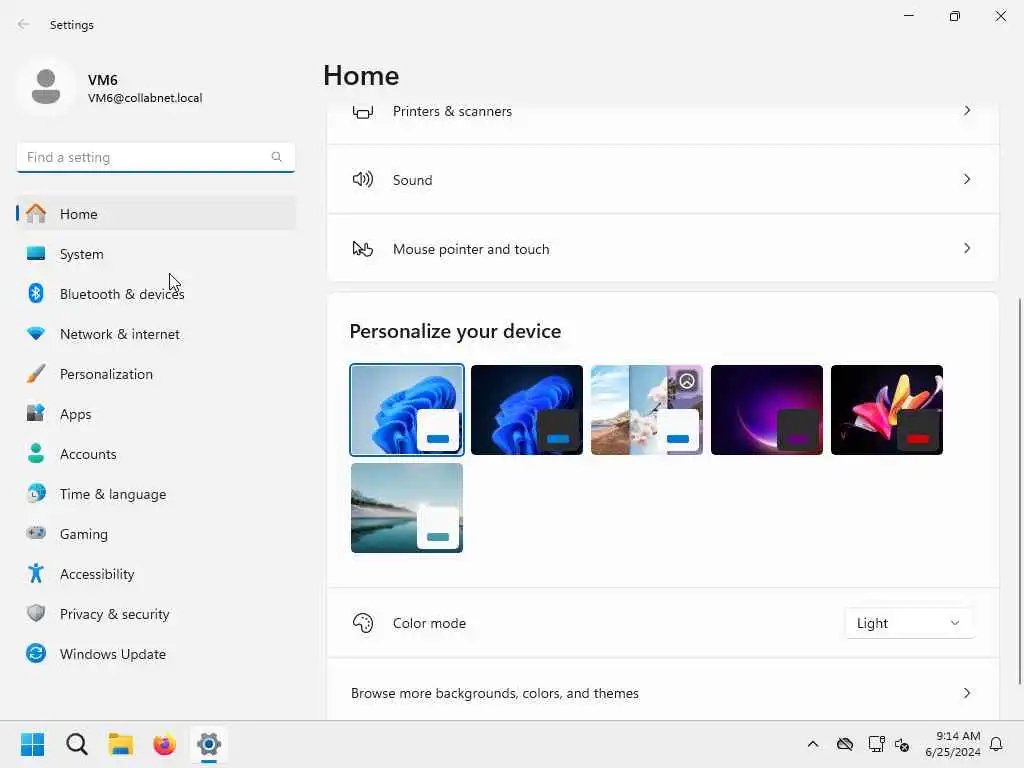Click VM6@collabnet.local account email

(145, 98)
